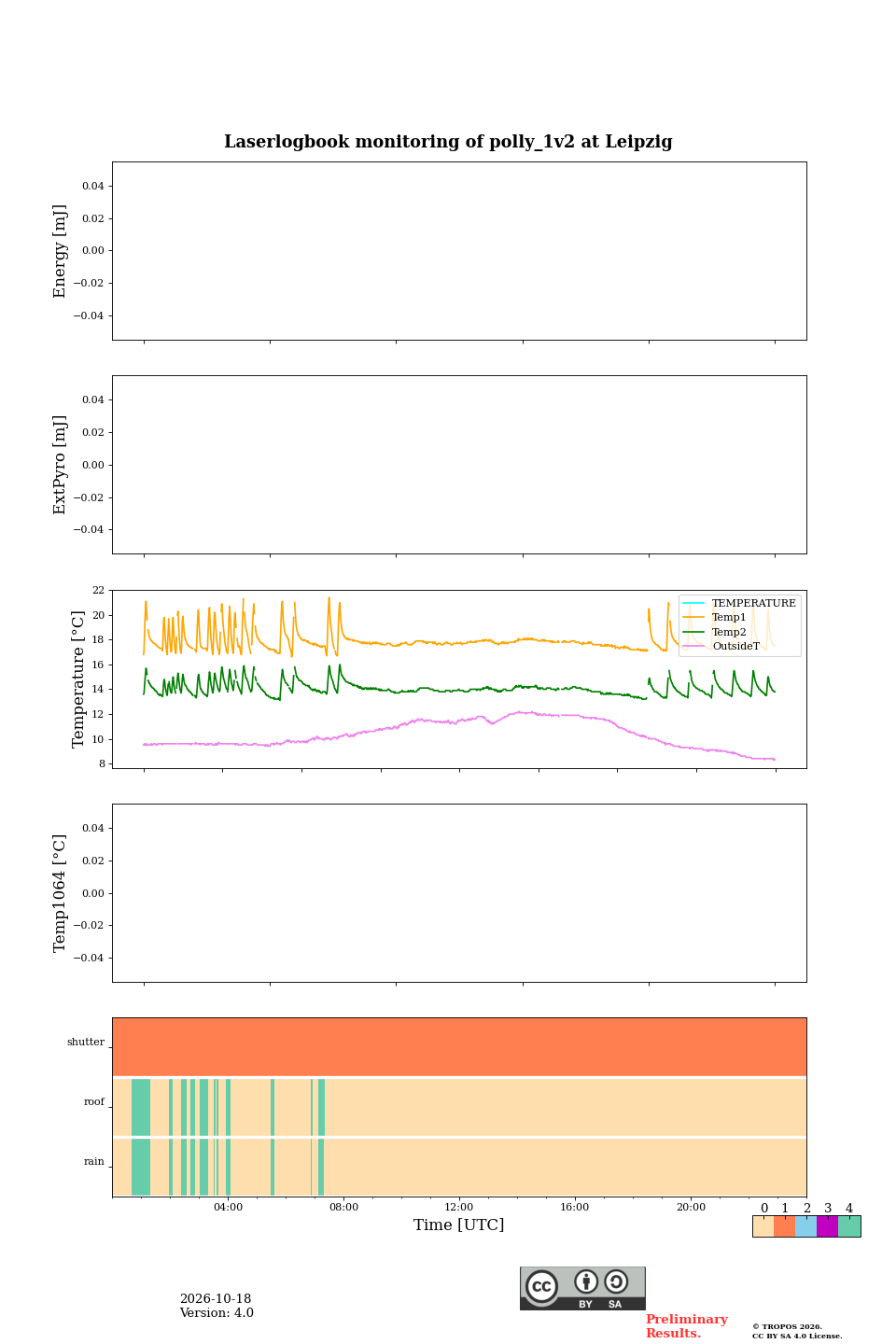Click the 16:00 time tick label

tap(575, 1208)
